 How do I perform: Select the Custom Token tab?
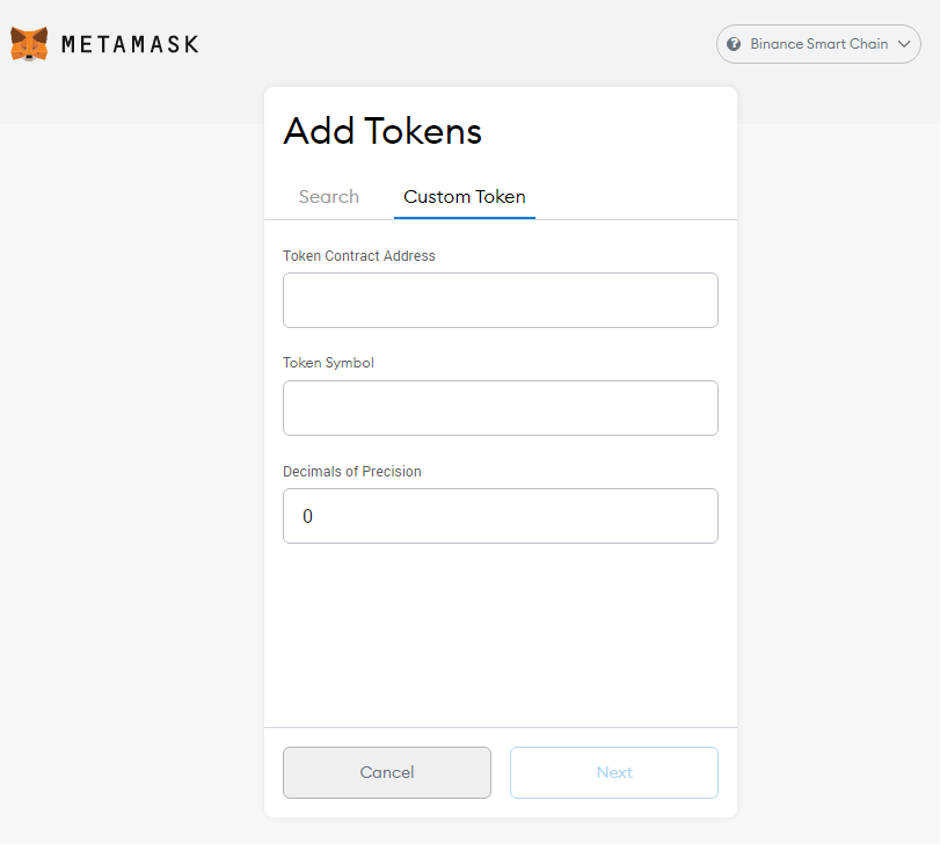[464, 197]
